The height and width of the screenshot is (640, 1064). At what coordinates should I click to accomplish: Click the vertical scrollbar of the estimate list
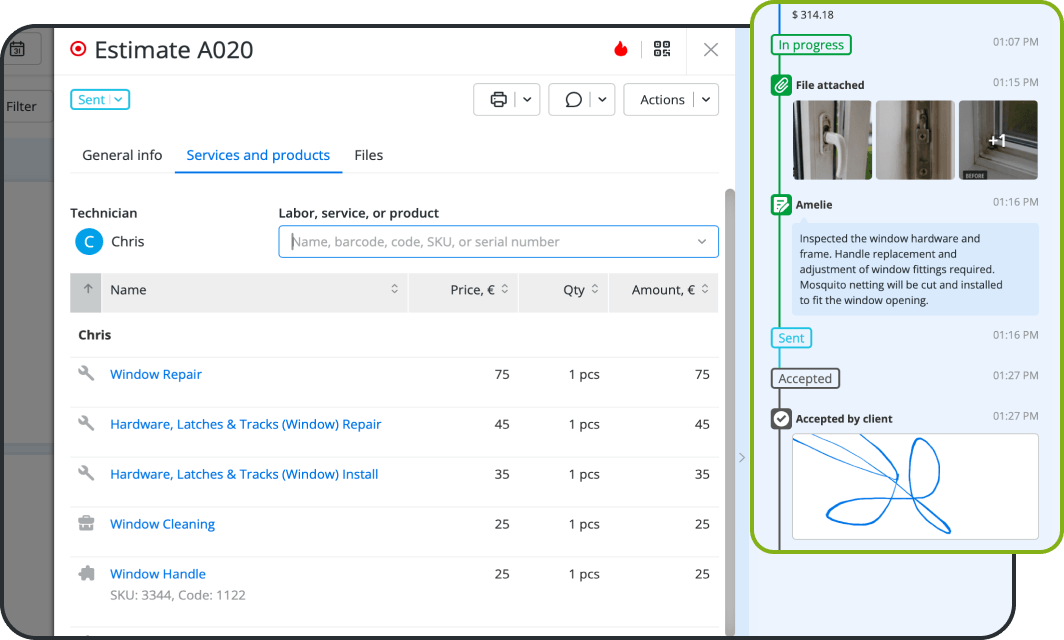coord(730,411)
